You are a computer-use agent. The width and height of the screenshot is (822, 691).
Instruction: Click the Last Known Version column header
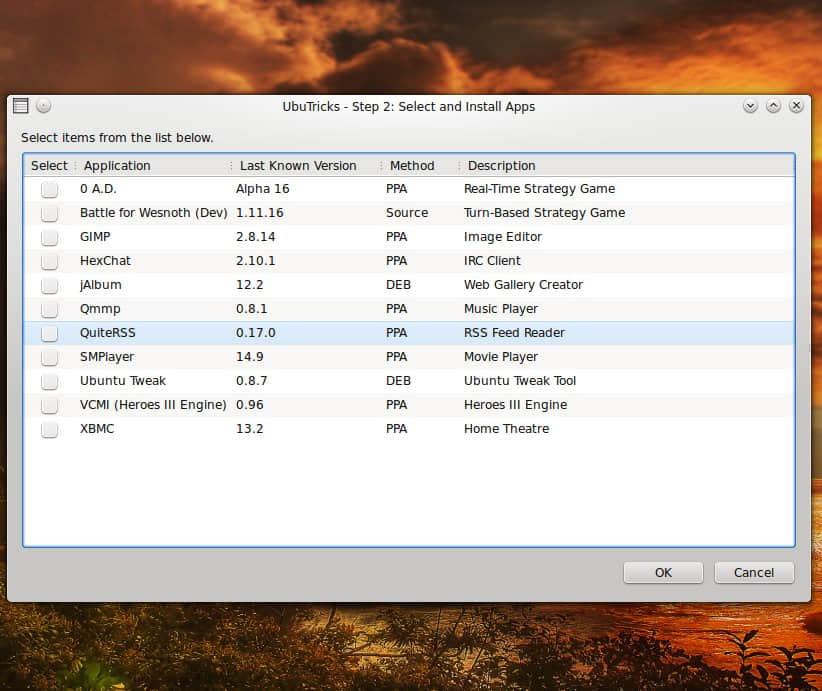pyautogui.click(x=298, y=166)
